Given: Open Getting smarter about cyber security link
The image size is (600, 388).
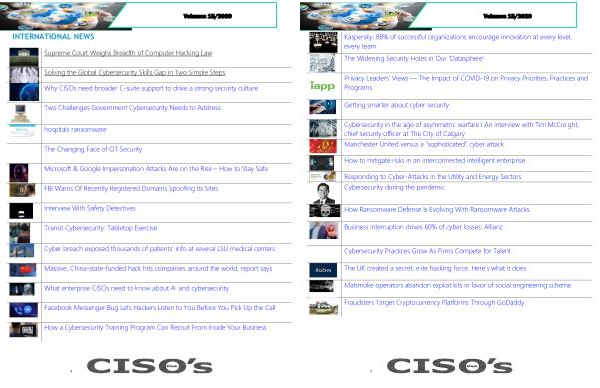Looking at the screenshot, I should point(396,105).
